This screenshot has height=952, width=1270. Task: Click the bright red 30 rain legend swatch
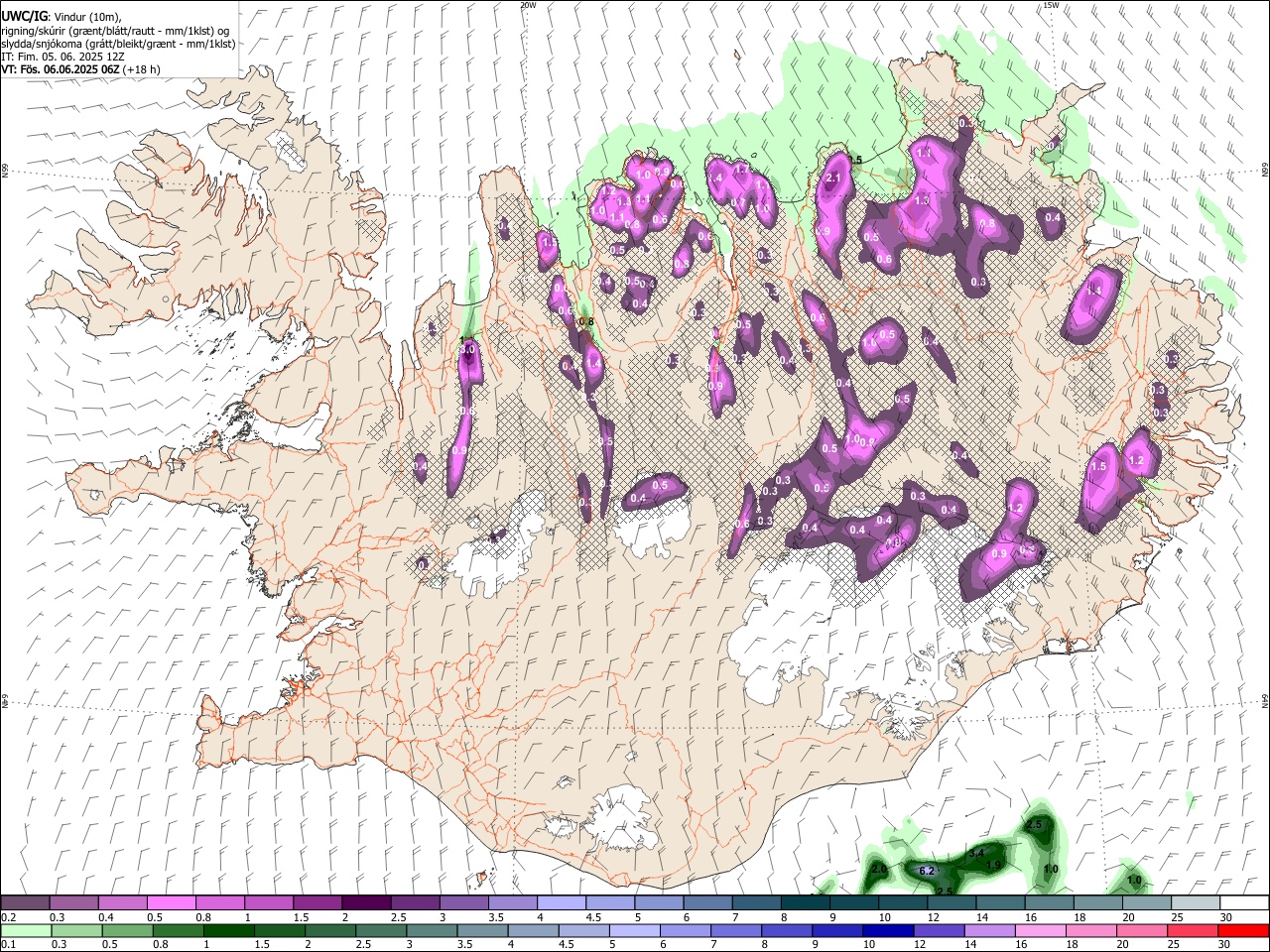coord(1244,930)
